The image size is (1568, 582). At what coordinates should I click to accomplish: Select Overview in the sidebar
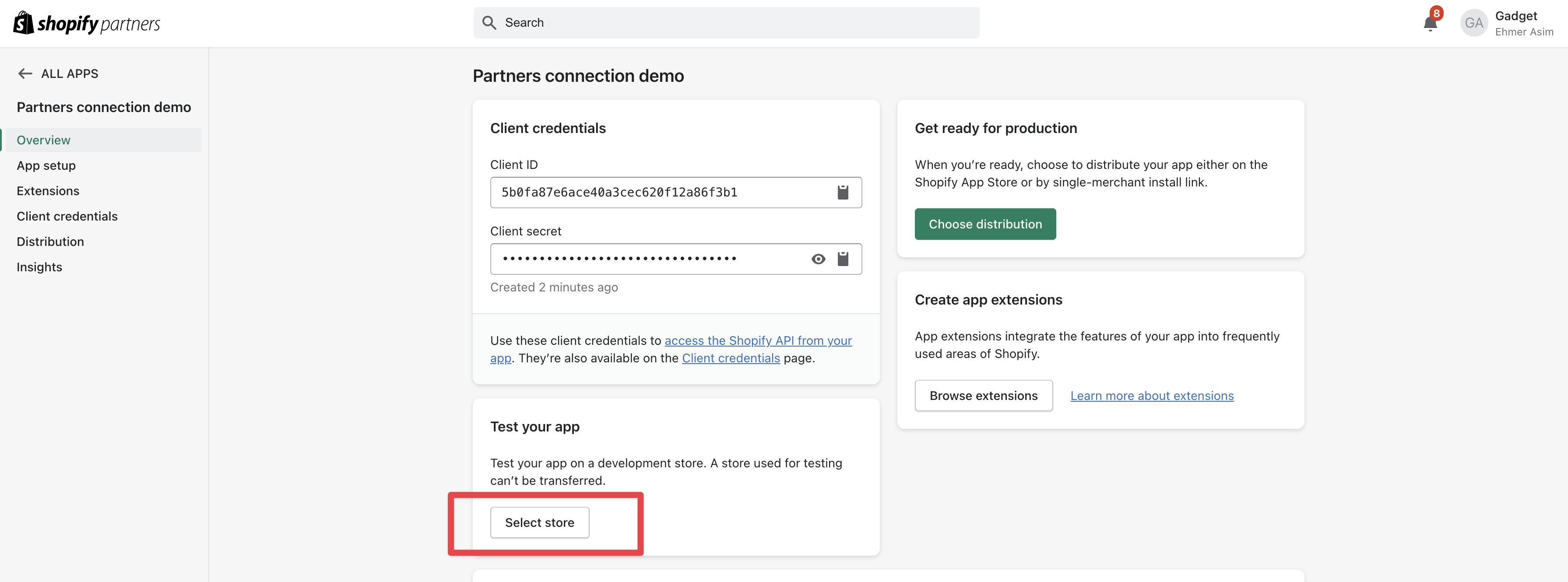tap(44, 140)
